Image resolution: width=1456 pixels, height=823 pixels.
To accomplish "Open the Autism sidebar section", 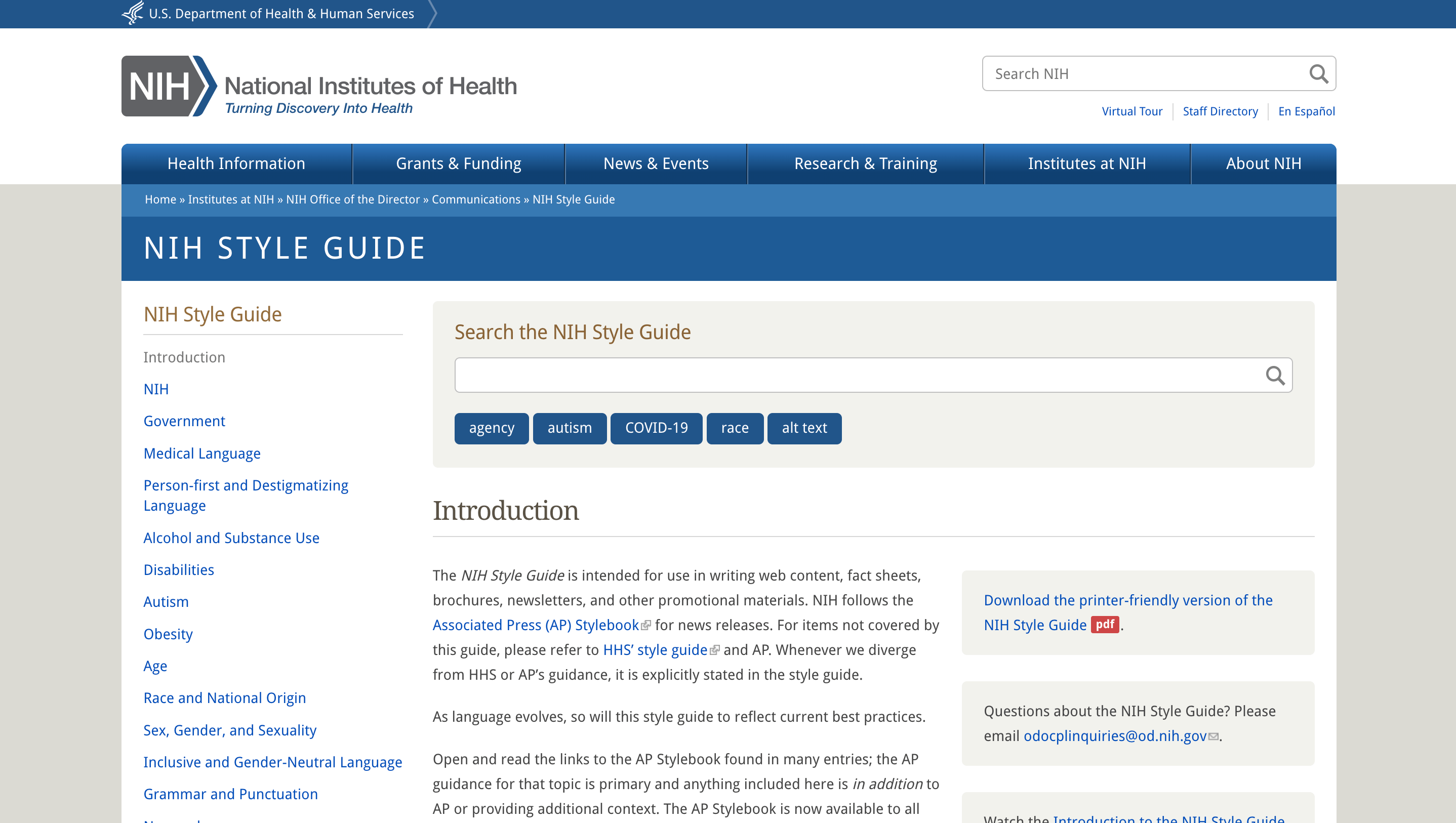I will pyautogui.click(x=166, y=602).
